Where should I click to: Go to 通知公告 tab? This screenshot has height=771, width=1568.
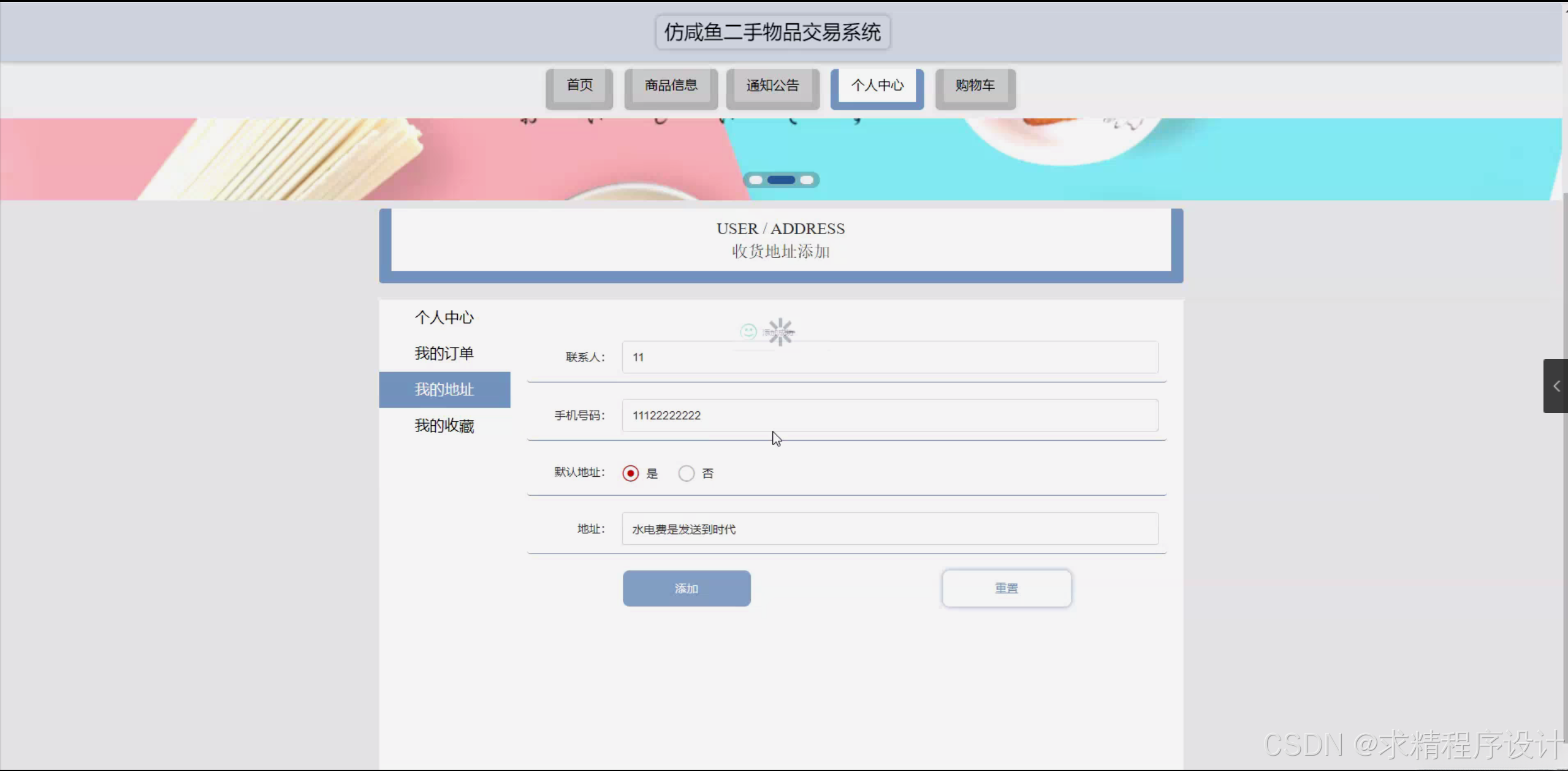pyautogui.click(x=772, y=86)
